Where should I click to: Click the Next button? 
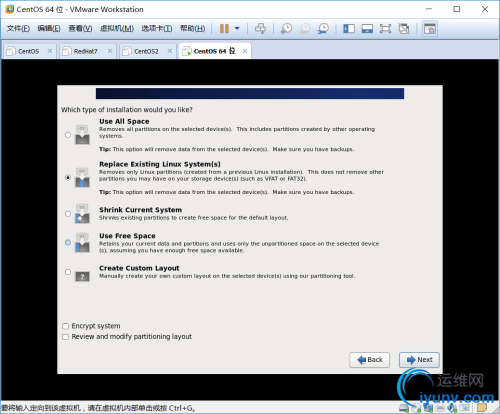[x=419, y=360]
